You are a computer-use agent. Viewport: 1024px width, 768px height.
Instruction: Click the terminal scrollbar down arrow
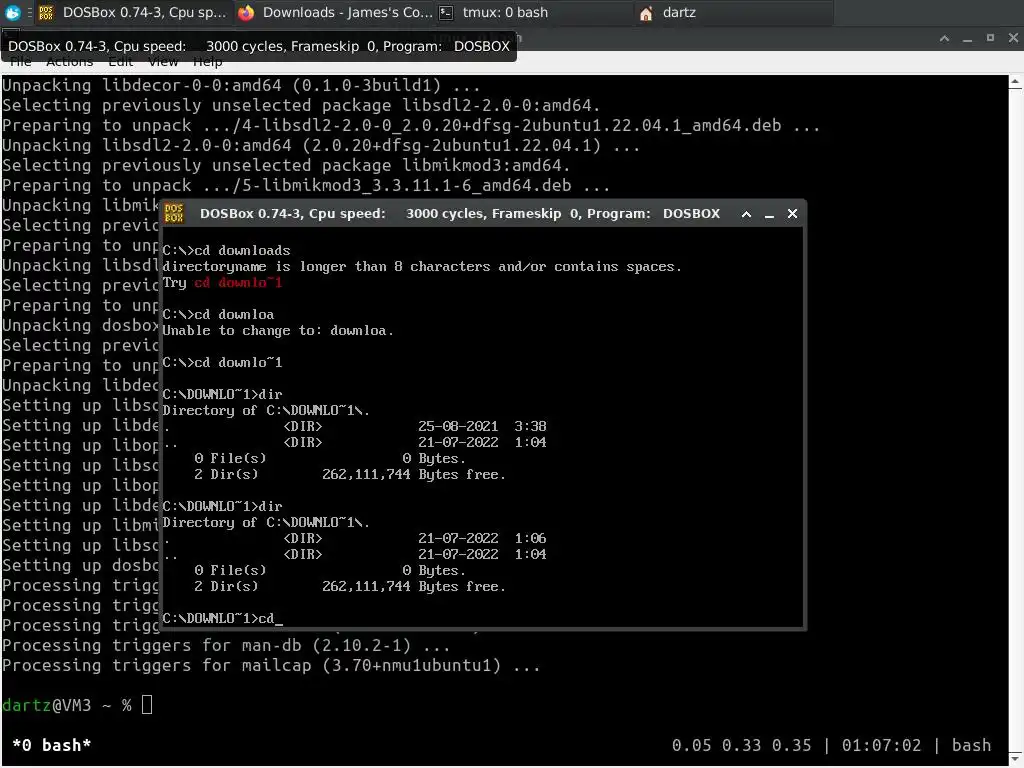point(1016,759)
